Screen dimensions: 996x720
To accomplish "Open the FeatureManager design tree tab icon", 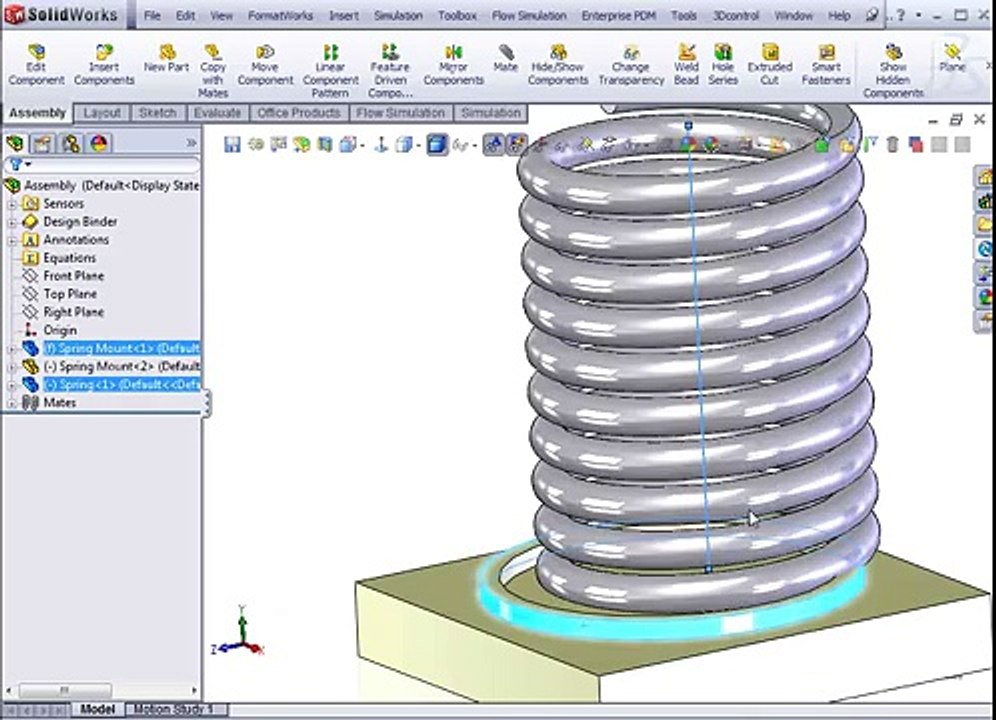I will [x=15, y=143].
